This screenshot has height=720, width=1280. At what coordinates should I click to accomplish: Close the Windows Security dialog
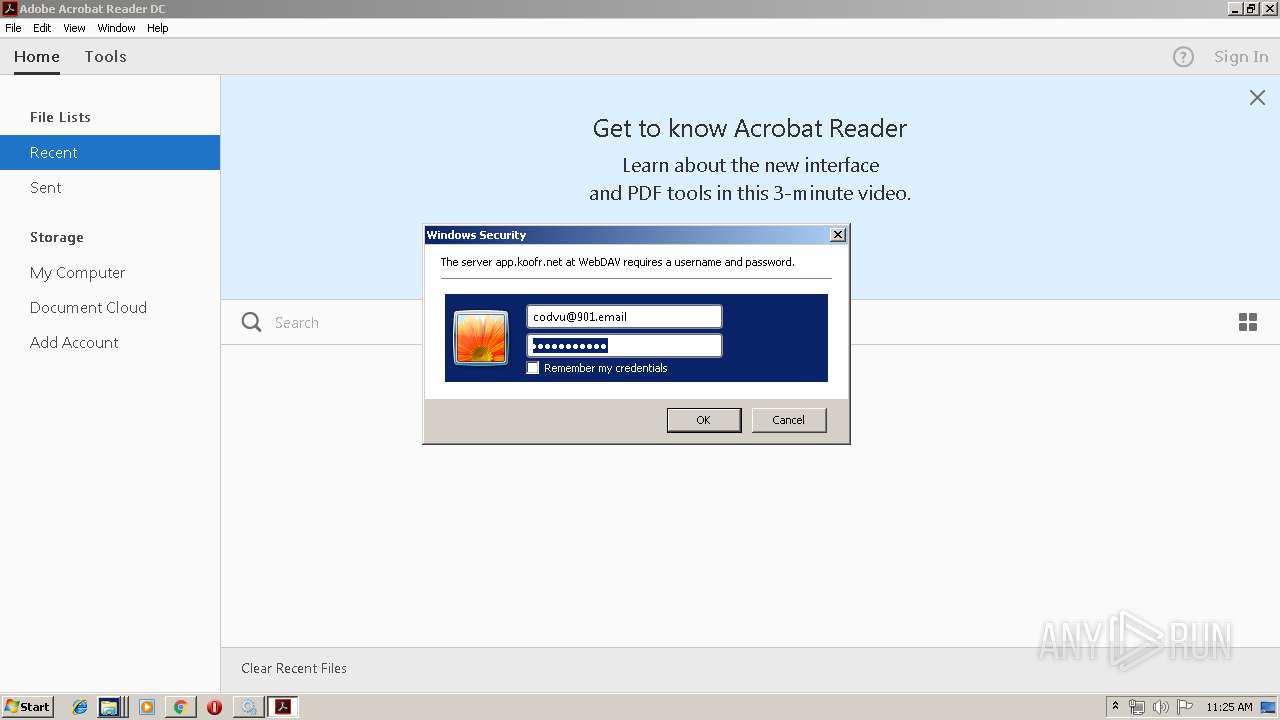838,234
